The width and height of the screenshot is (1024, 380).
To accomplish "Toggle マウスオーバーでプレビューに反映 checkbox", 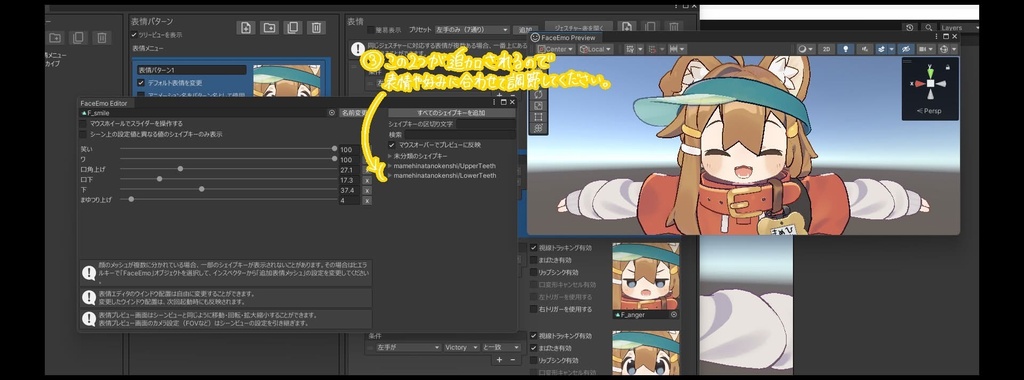I will tap(392, 145).
